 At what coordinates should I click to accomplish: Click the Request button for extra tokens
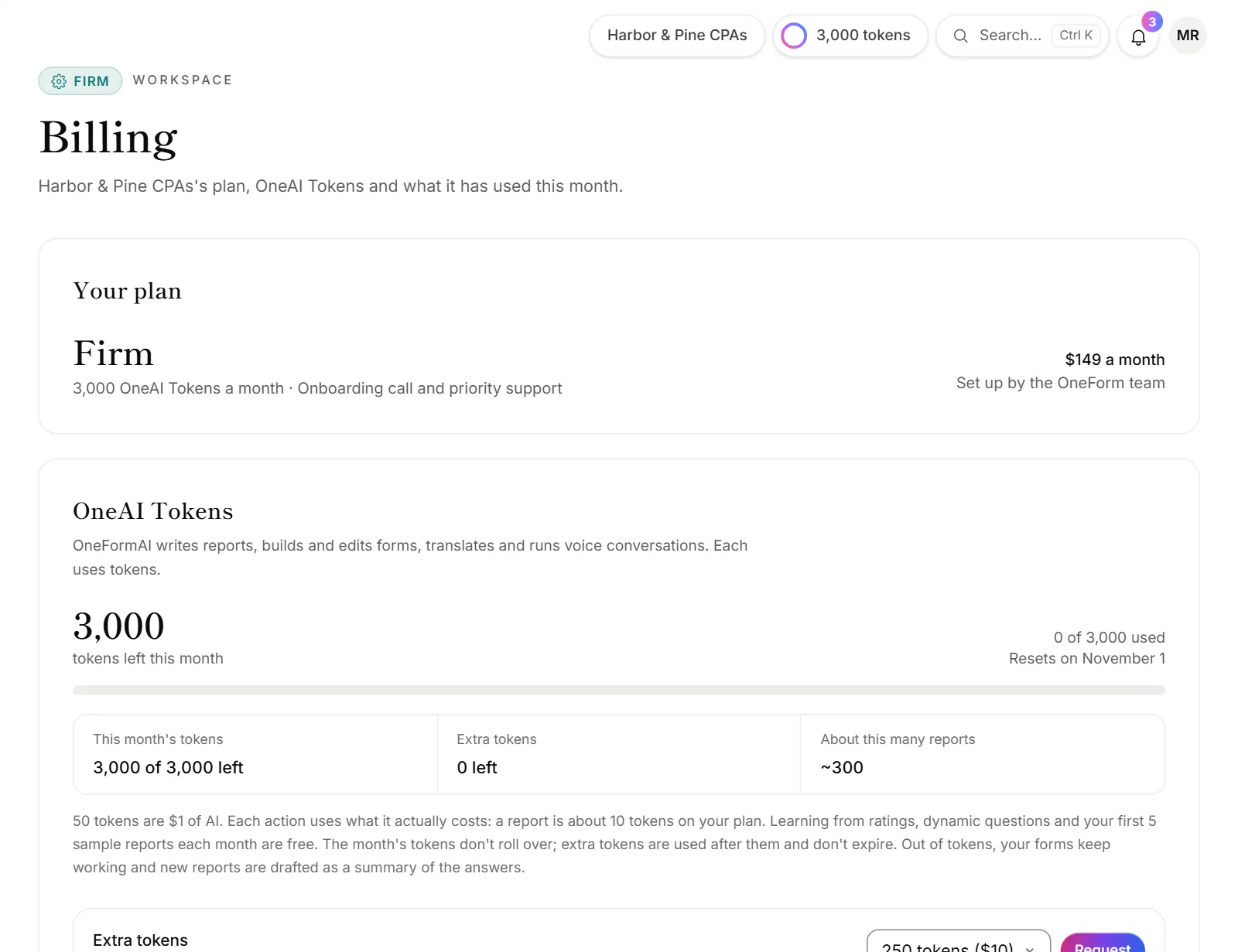[x=1103, y=944]
